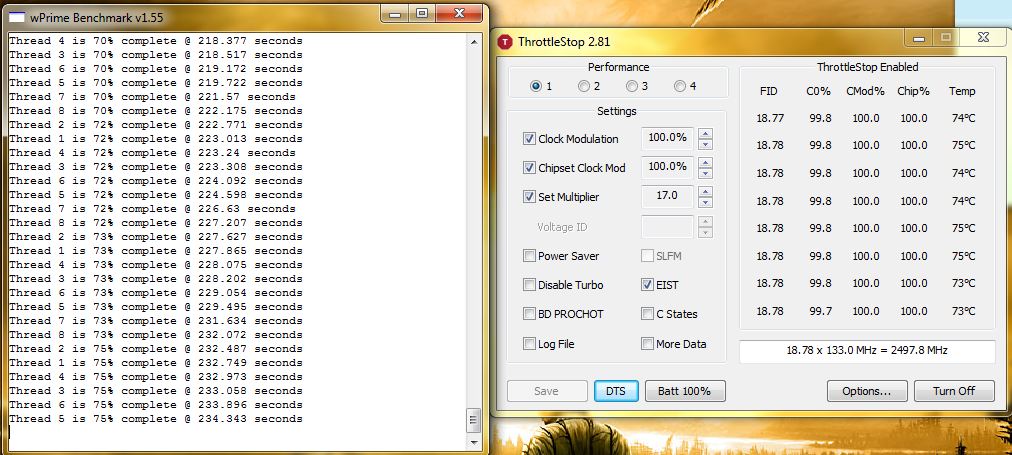Decrease Set Multiplier with down arrow
Image resolution: width=1012 pixels, height=455 pixels.
pos(706,203)
